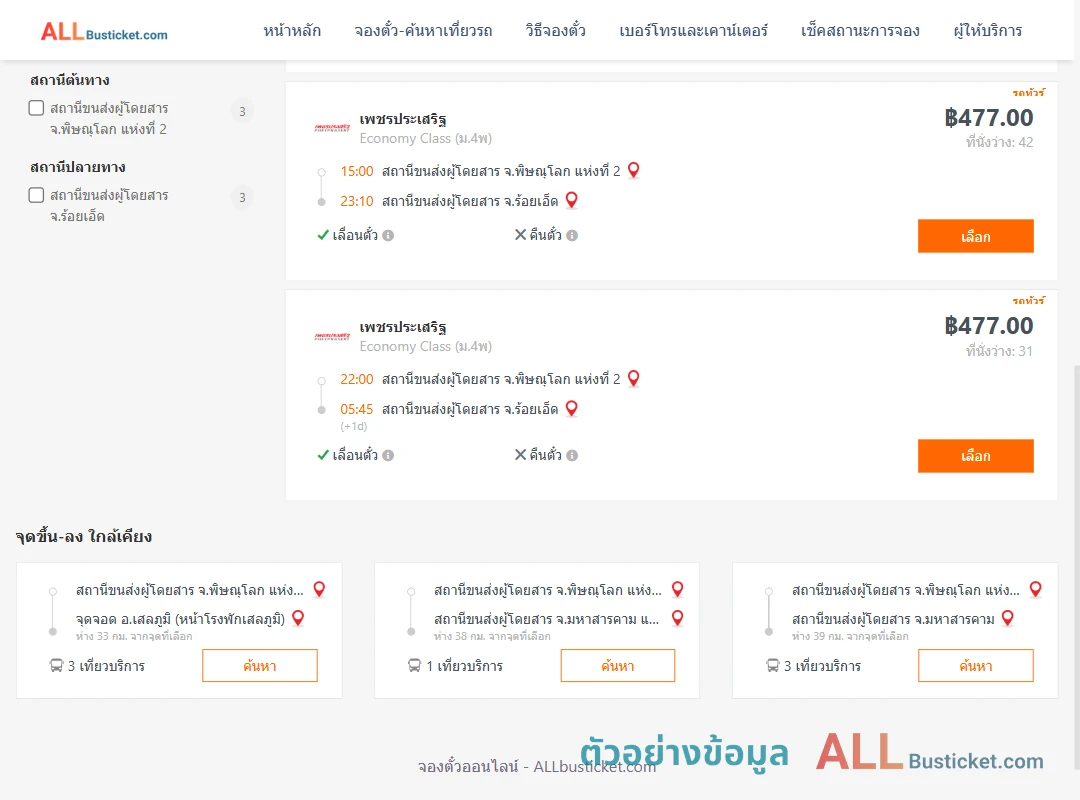Search nearby route to อ.เสลภูมิ with ค้นหา
Screen dimensions: 1080x800
260,666
